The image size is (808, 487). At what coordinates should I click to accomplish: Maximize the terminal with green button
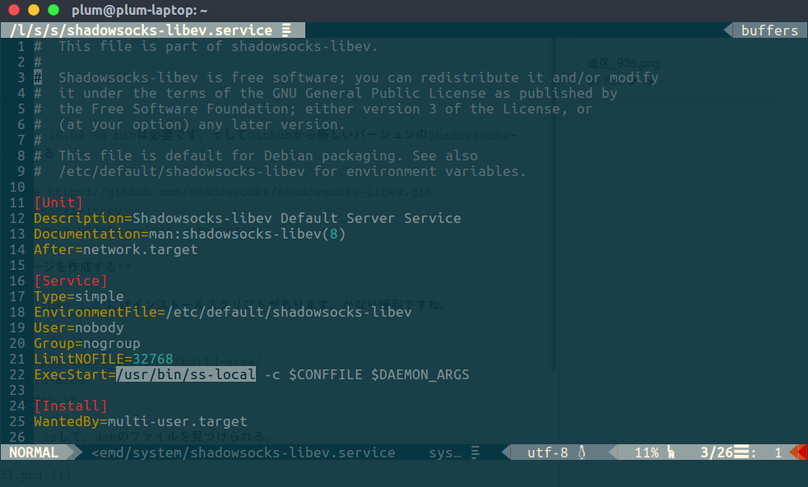pyautogui.click(x=53, y=9)
